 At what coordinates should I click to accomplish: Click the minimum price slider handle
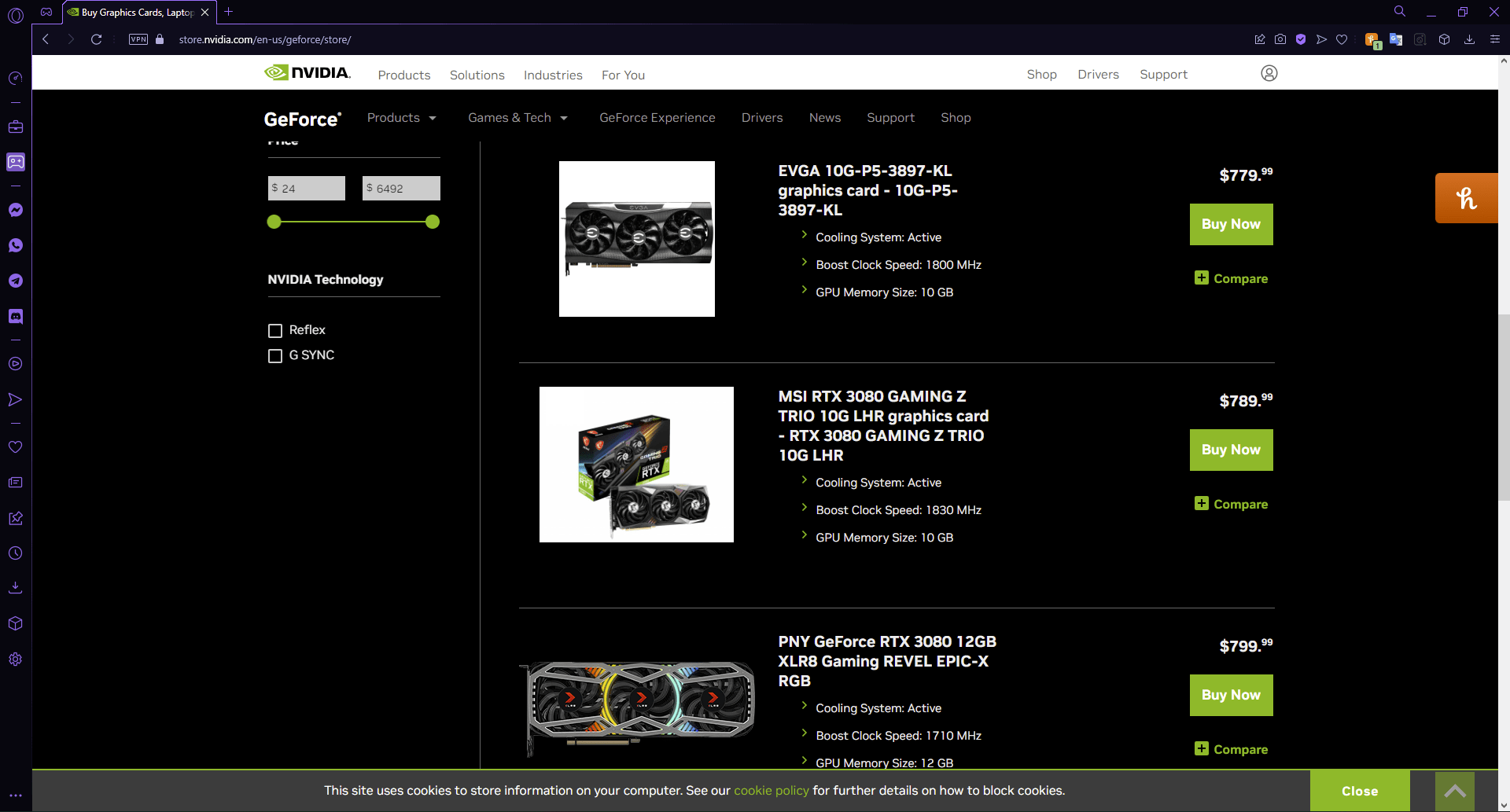pyautogui.click(x=274, y=222)
